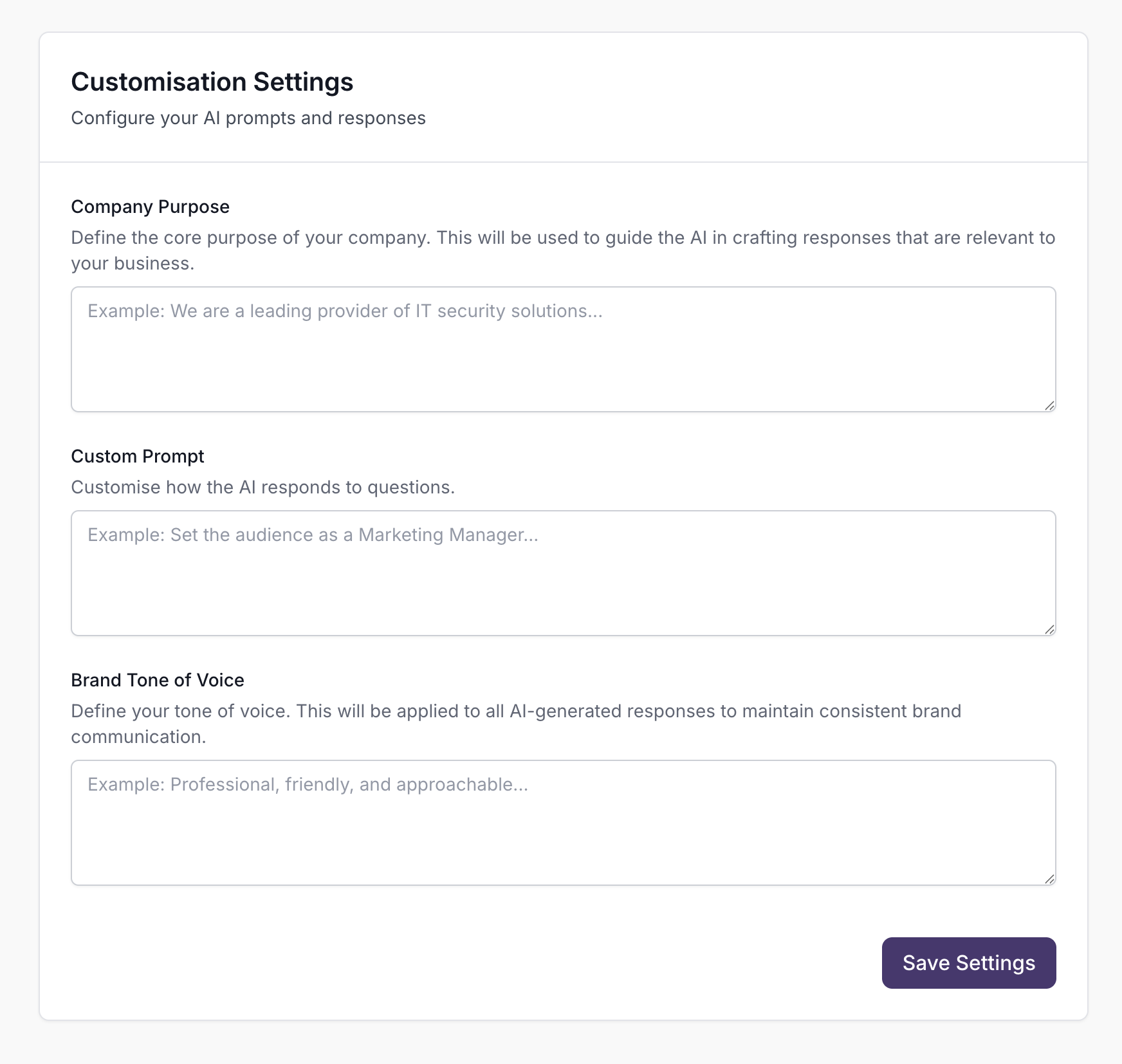The image size is (1122, 1064).
Task: Click the 'Professional, friendly, and approachable' placeholder text
Action: click(347, 785)
